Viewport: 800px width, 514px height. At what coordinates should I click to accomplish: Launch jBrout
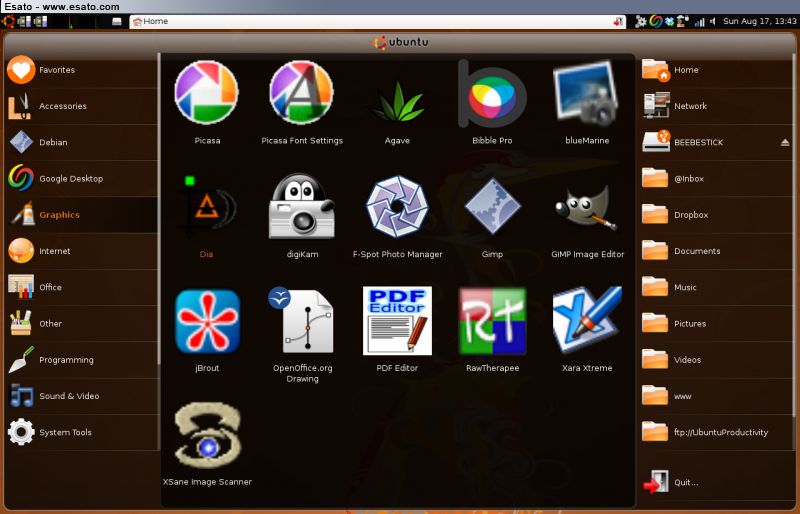click(207, 330)
